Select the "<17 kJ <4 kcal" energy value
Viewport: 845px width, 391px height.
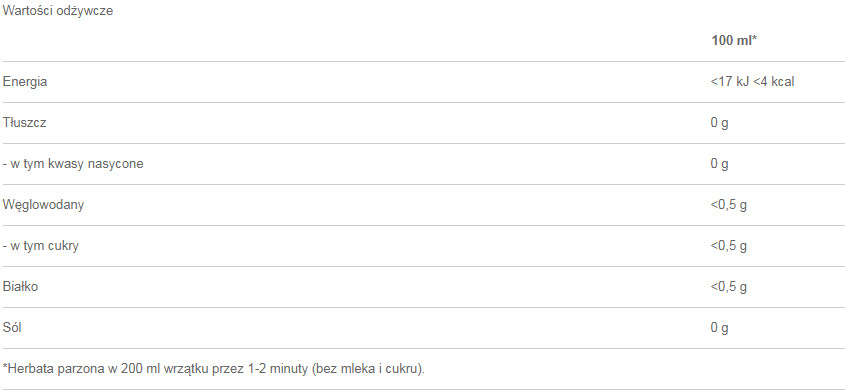752,82
